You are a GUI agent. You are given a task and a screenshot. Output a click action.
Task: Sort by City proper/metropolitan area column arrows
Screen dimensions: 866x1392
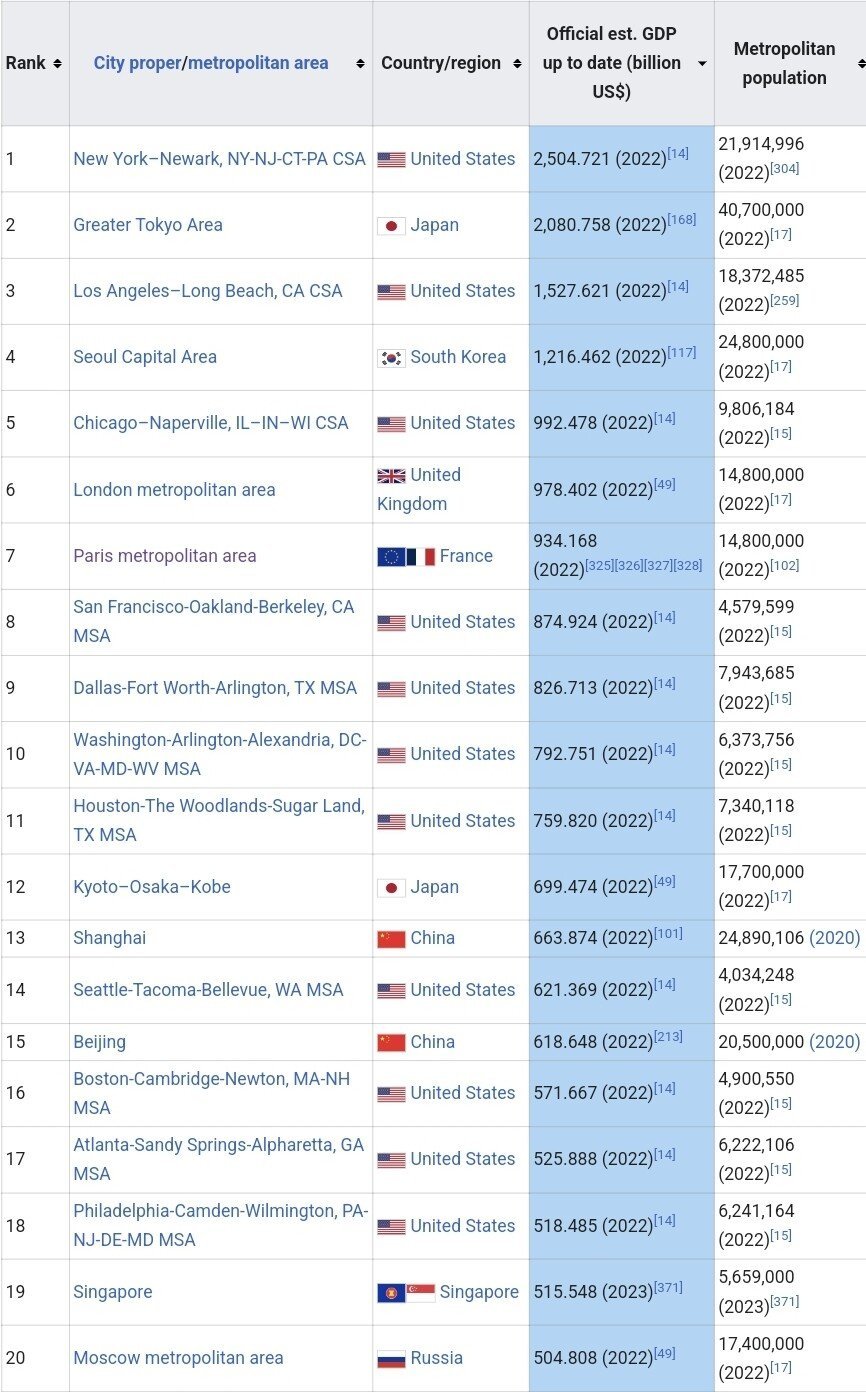tap(360, 63)
